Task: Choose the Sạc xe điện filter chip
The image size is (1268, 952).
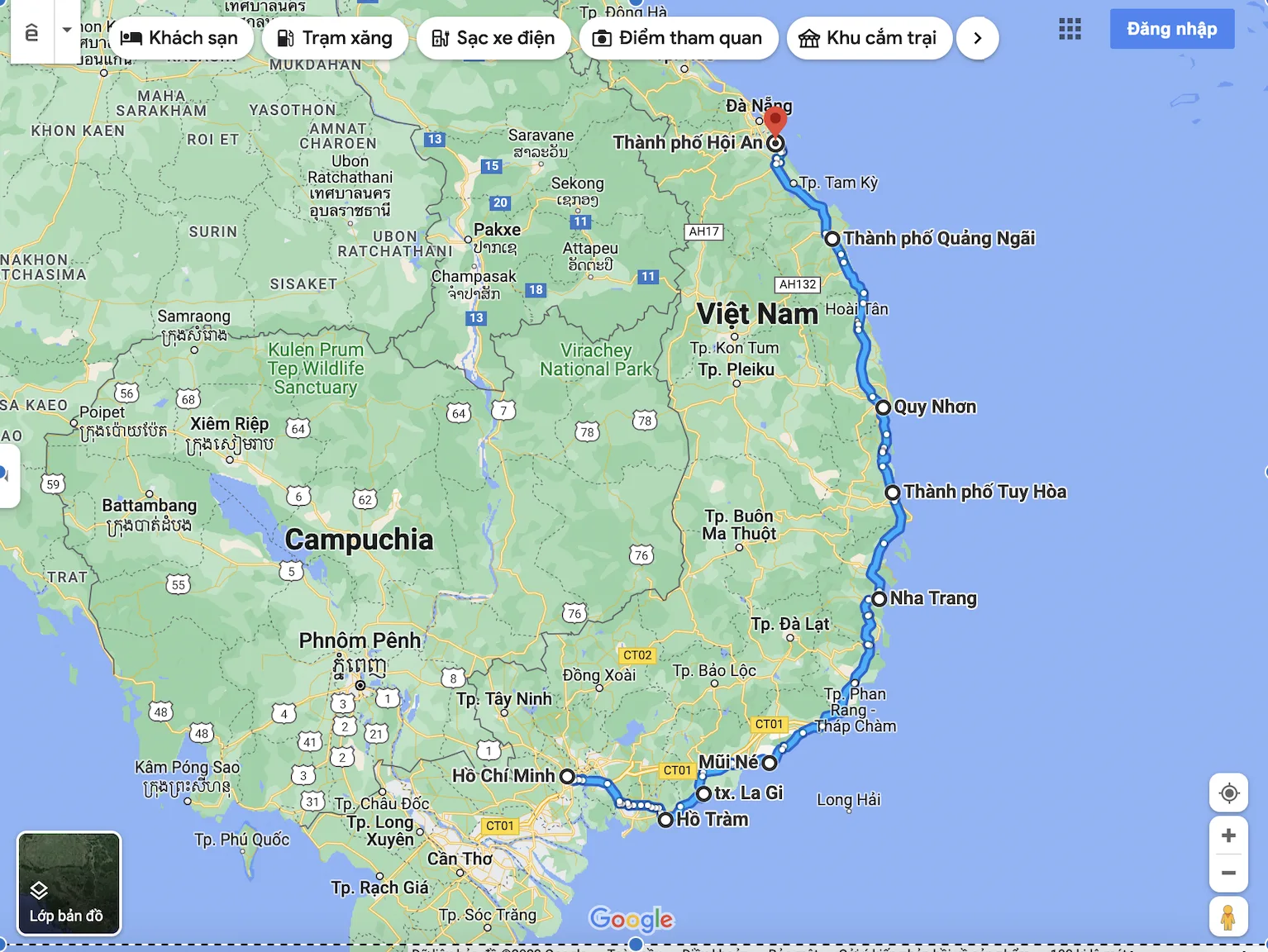Action: coord(493,38)
